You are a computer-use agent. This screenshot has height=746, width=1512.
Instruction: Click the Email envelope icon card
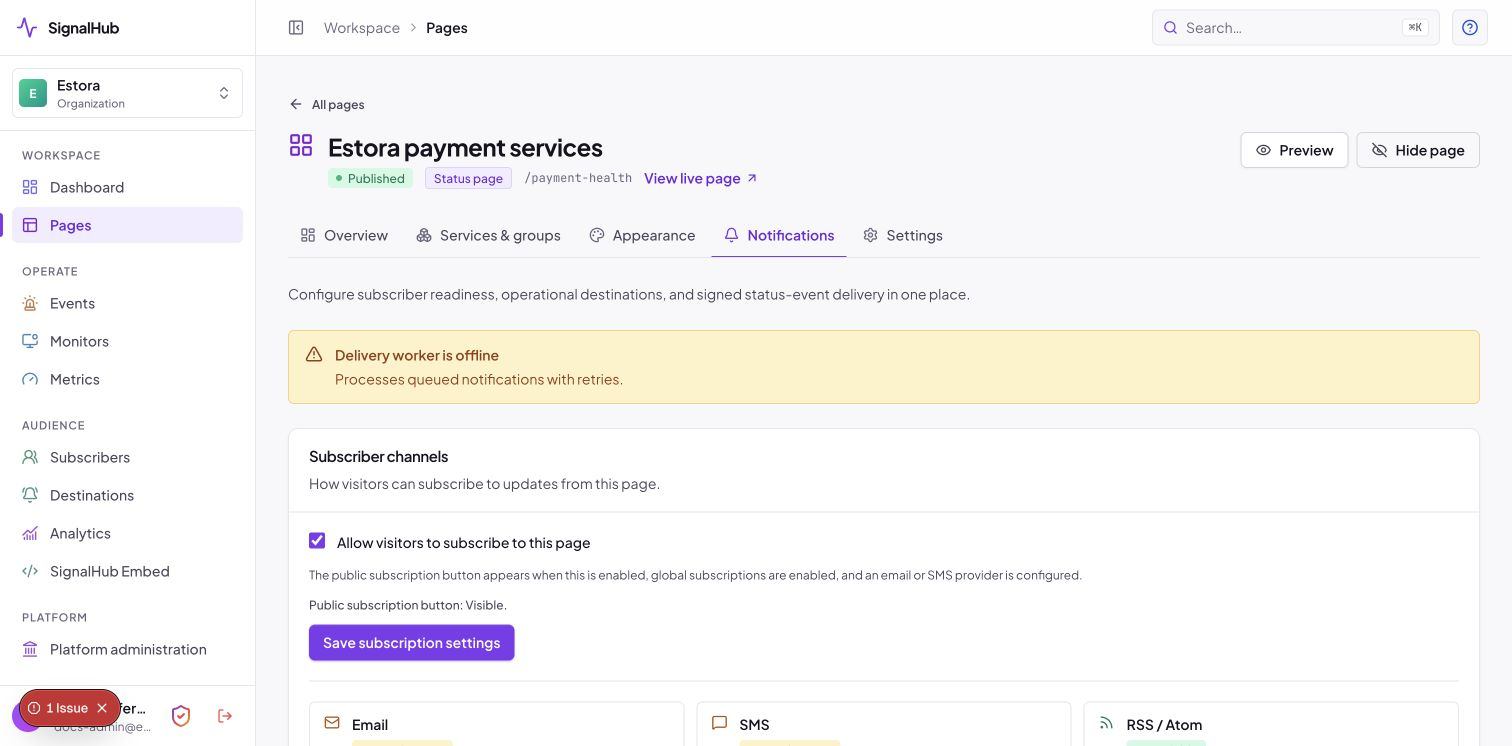click(332, 723)
